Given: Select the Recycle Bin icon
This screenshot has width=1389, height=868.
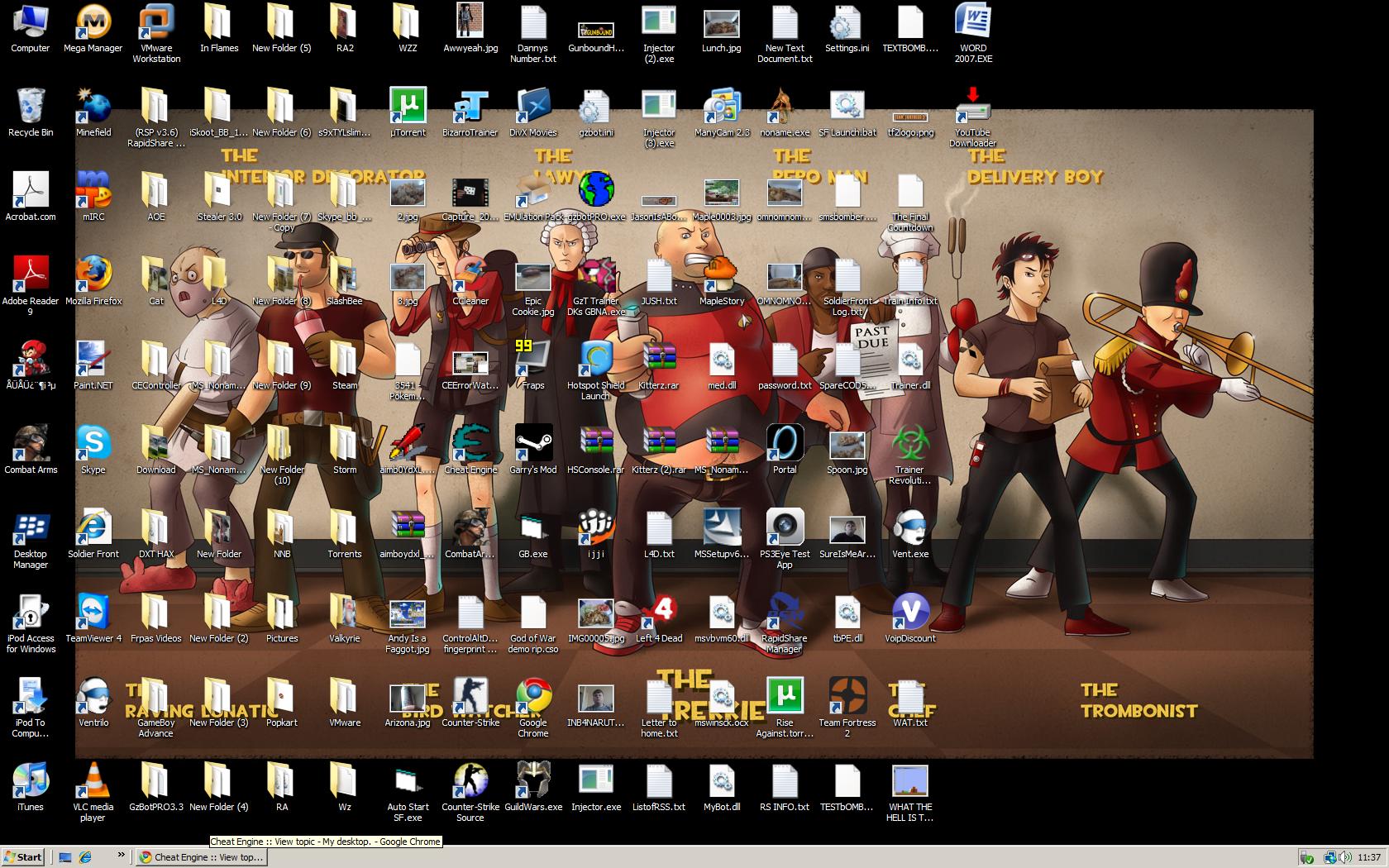Looking at the screenshot, I should tap(31, 113).
